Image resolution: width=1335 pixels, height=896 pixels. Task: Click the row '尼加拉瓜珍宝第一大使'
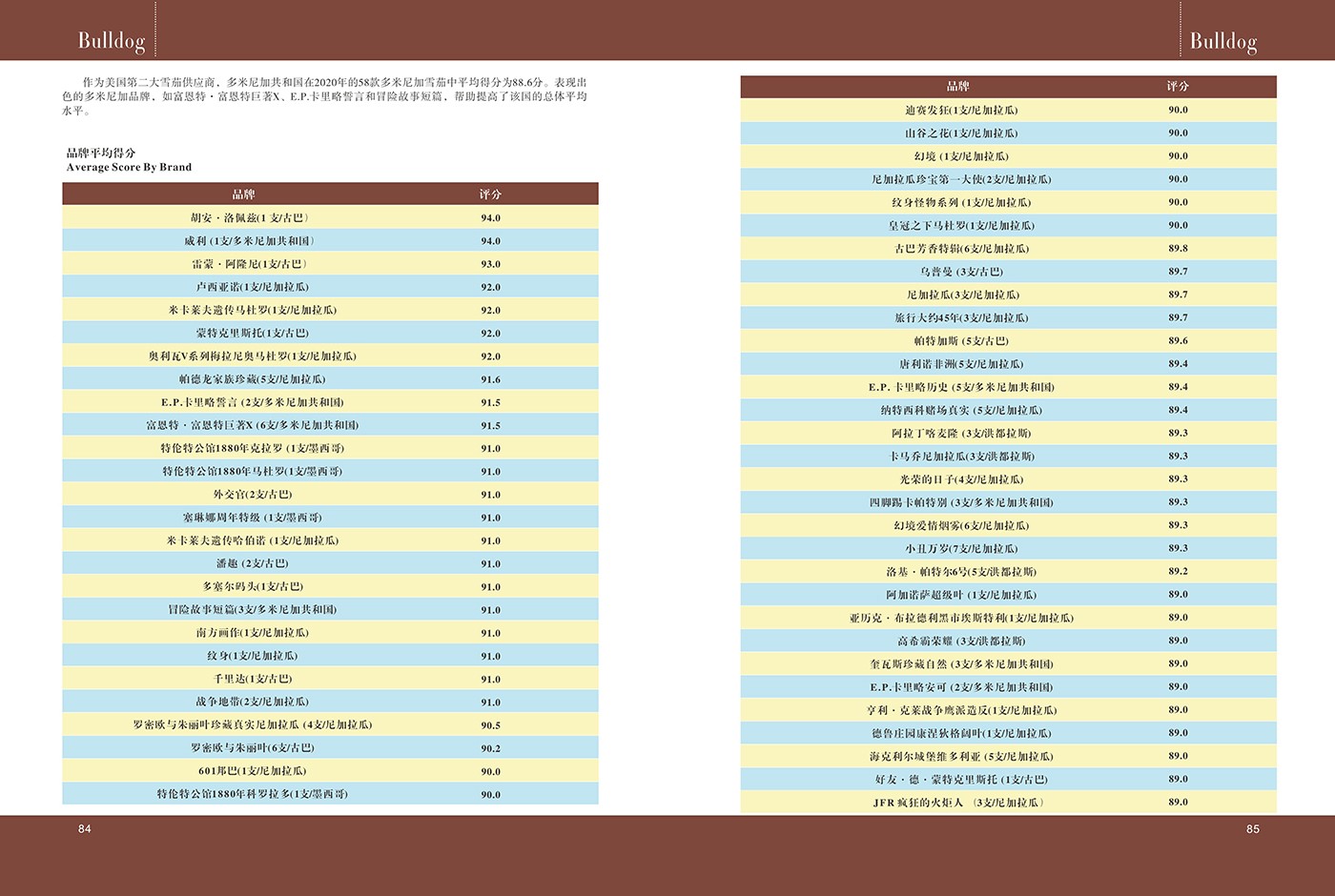pos(1008,178)
